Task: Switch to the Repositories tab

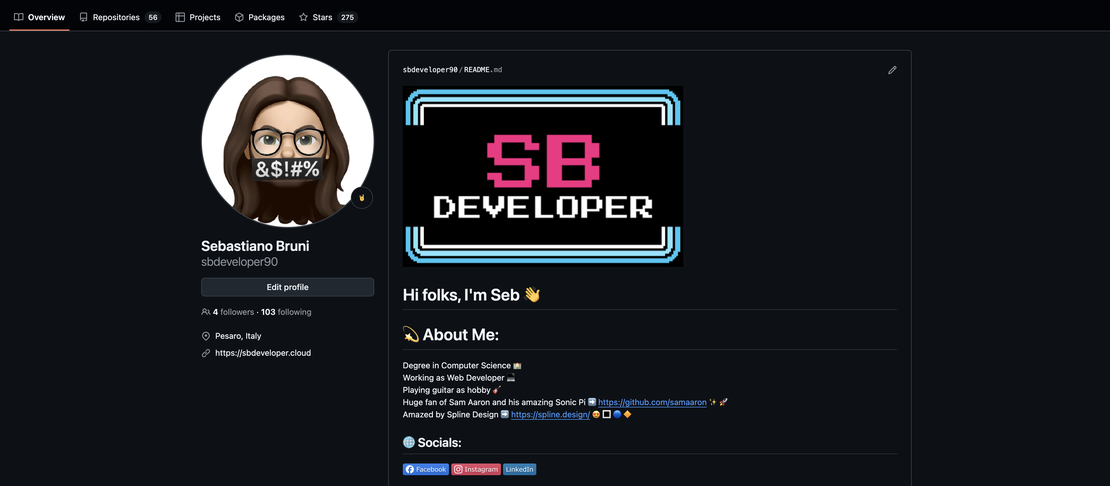Action: [120, 17]
